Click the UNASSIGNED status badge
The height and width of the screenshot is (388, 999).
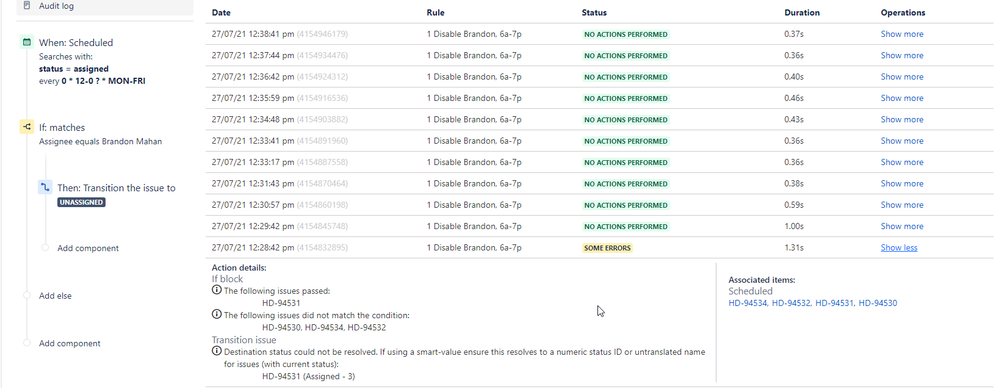(81, 203)
